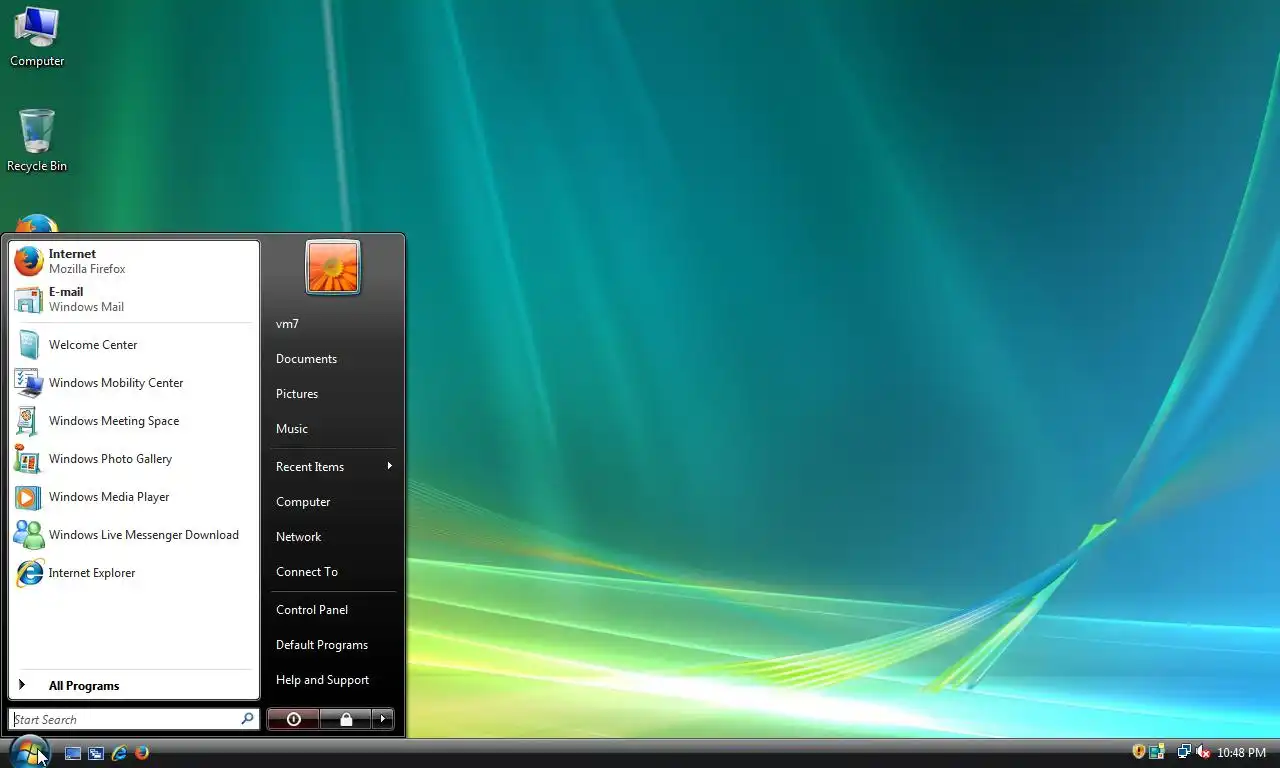The height and width of the screenshot is (768, 1280).
Task: Open the security shield alert tray icon
Action: tap(1138, 752)
